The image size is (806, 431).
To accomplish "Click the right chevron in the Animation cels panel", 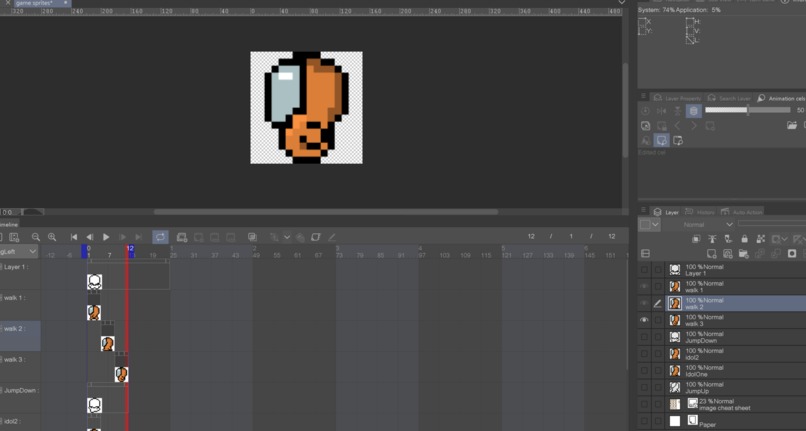I will 694,125.
